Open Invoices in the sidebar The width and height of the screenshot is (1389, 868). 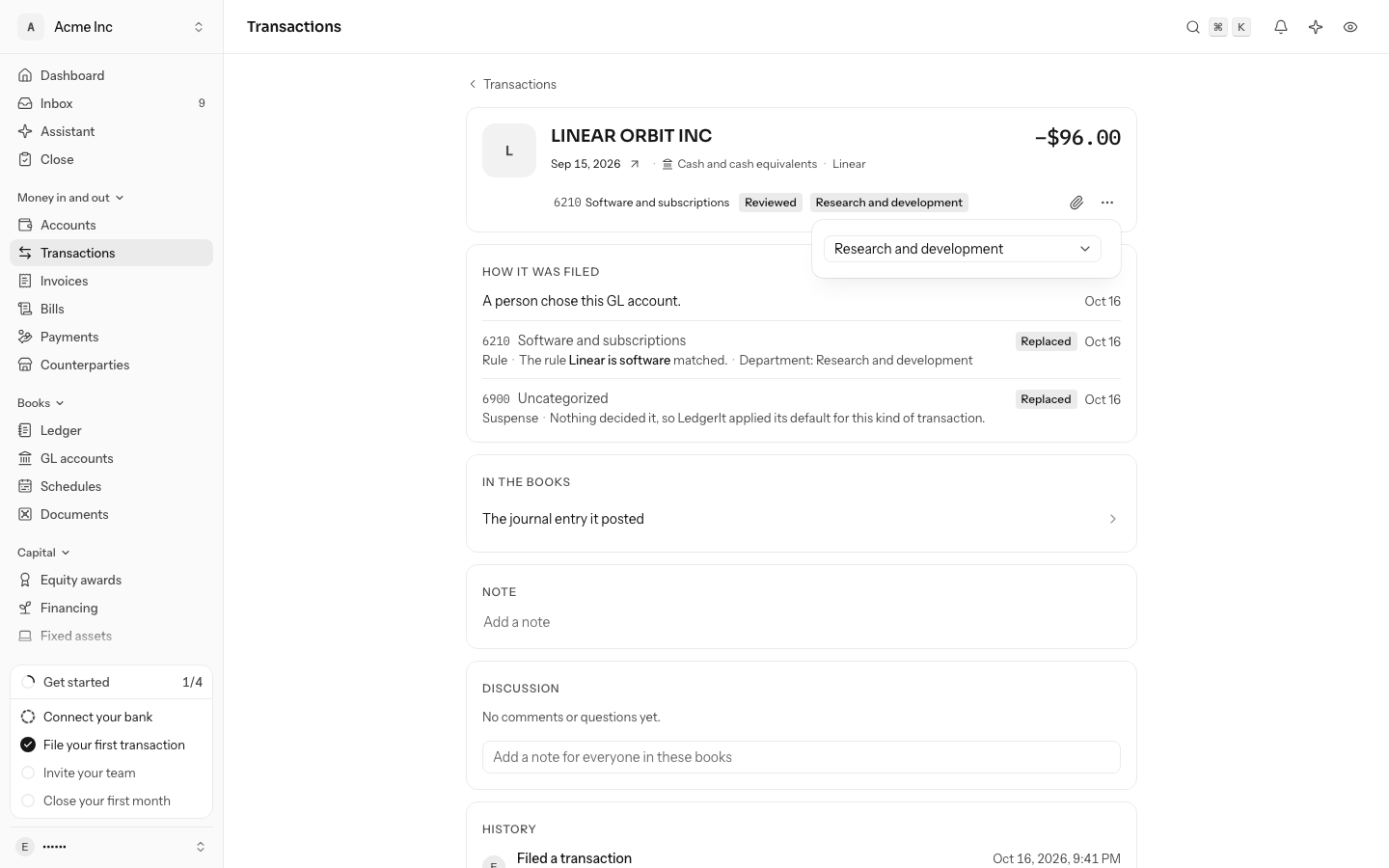click(x=111, y=281)
